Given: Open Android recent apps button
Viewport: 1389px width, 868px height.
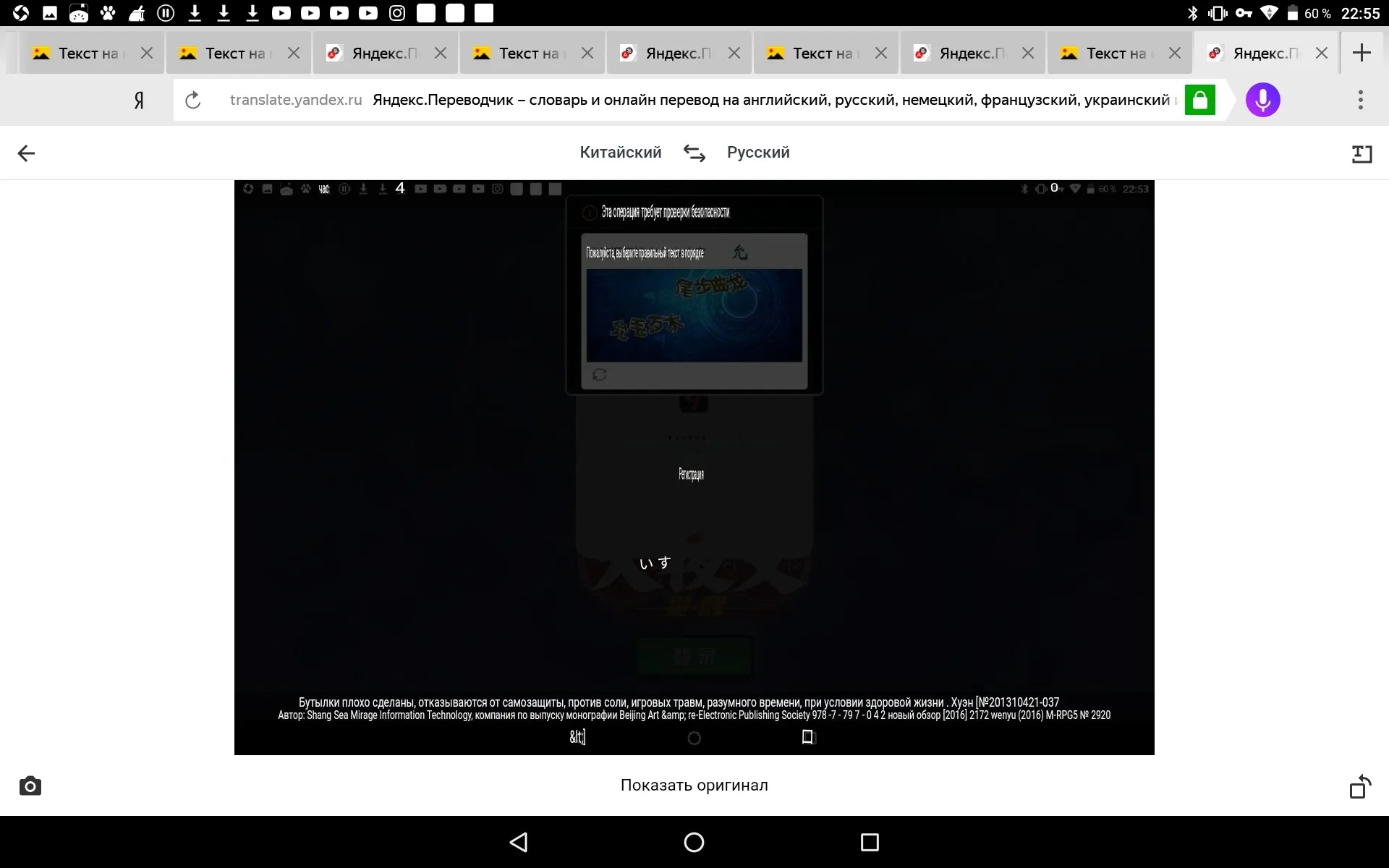Looking at the screenshot, I should click(870, 842).
